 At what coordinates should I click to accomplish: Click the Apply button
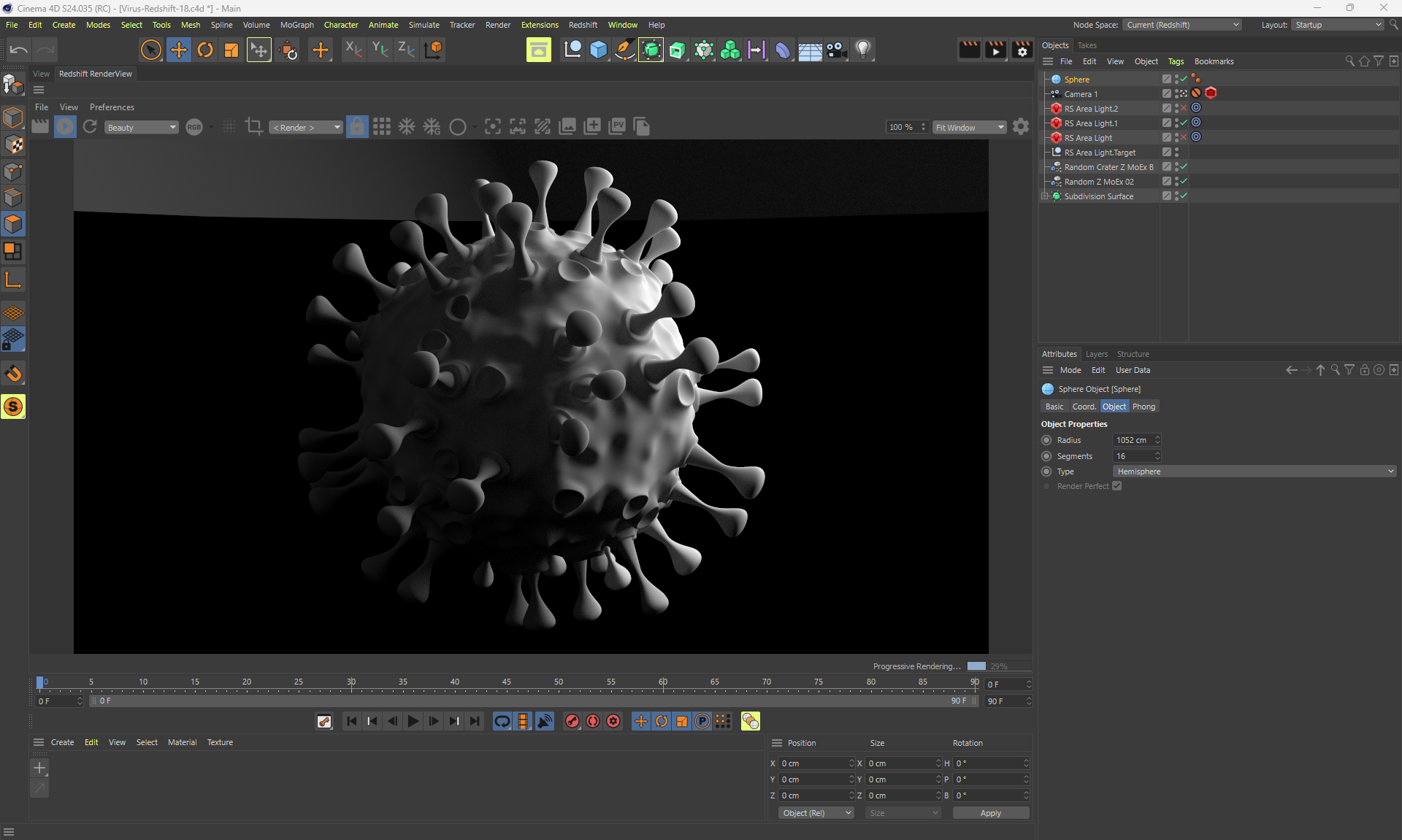pyautogui.click(x=990, y=813)
